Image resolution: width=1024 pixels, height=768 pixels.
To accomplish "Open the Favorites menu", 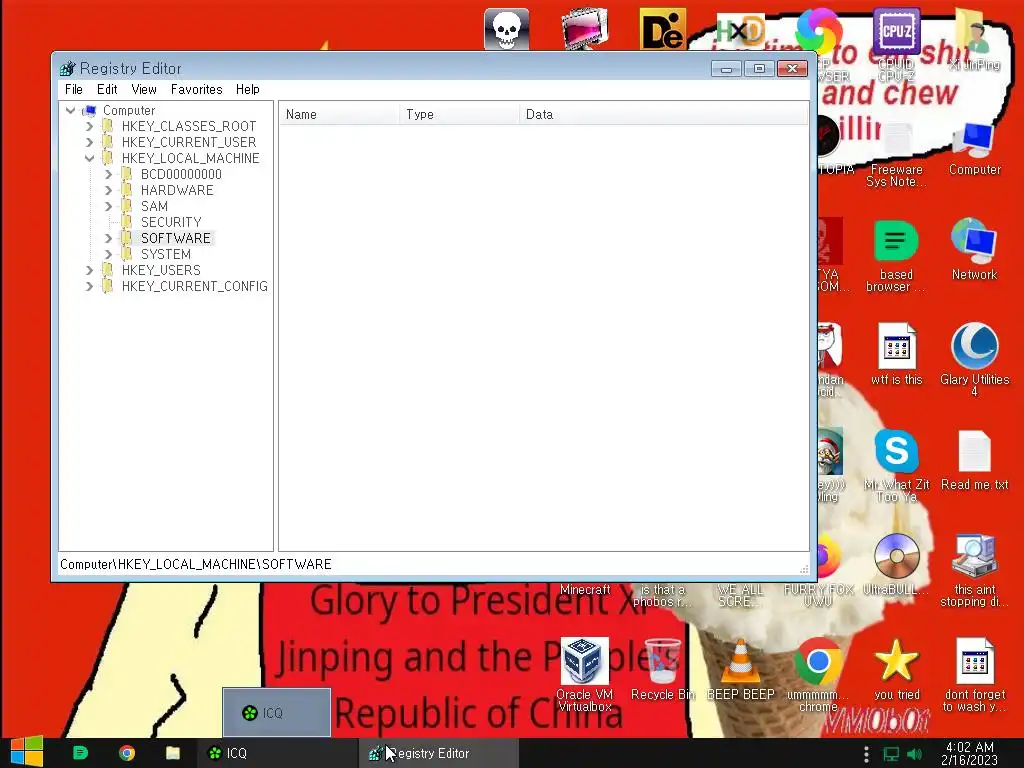I will click(197, 89).
